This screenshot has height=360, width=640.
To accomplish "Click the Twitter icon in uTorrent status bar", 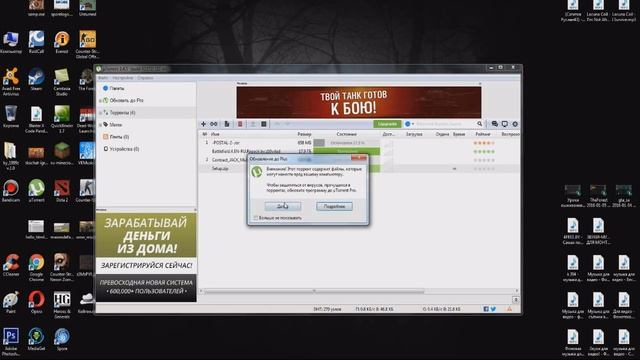I will 493,309.
